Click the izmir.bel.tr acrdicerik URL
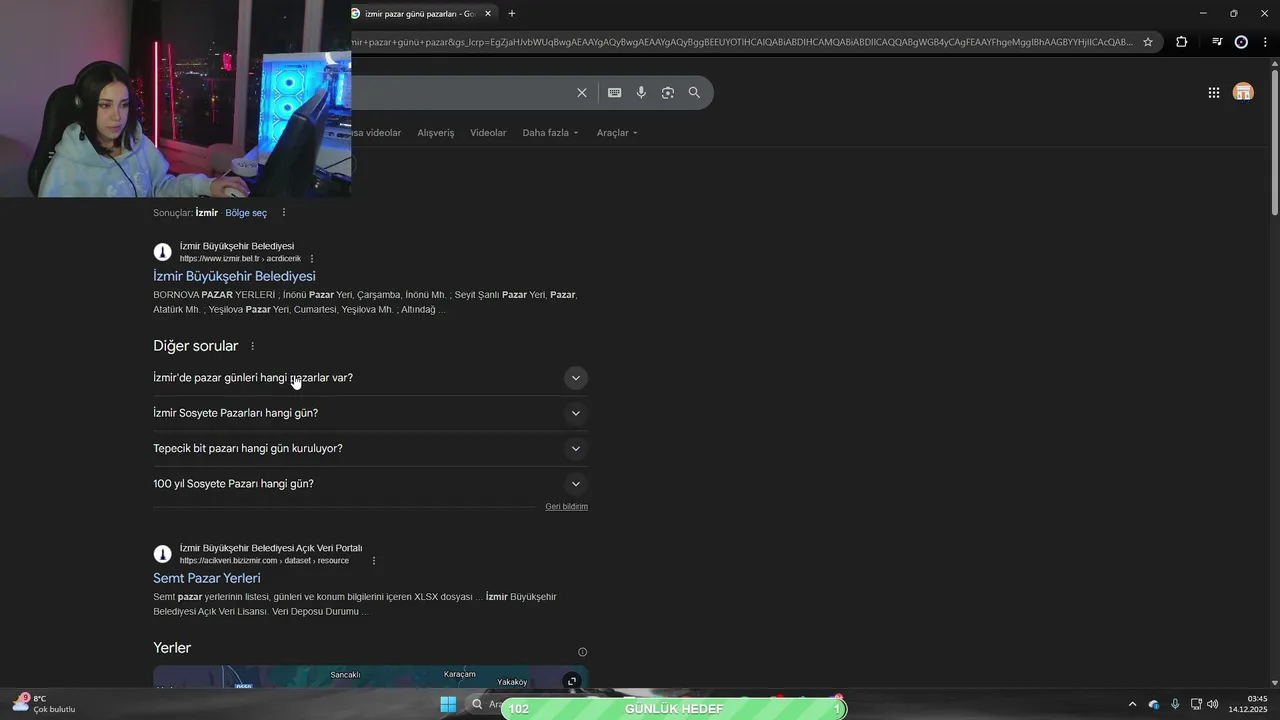Screen dimensions: 1280x720 coord(240,259)
